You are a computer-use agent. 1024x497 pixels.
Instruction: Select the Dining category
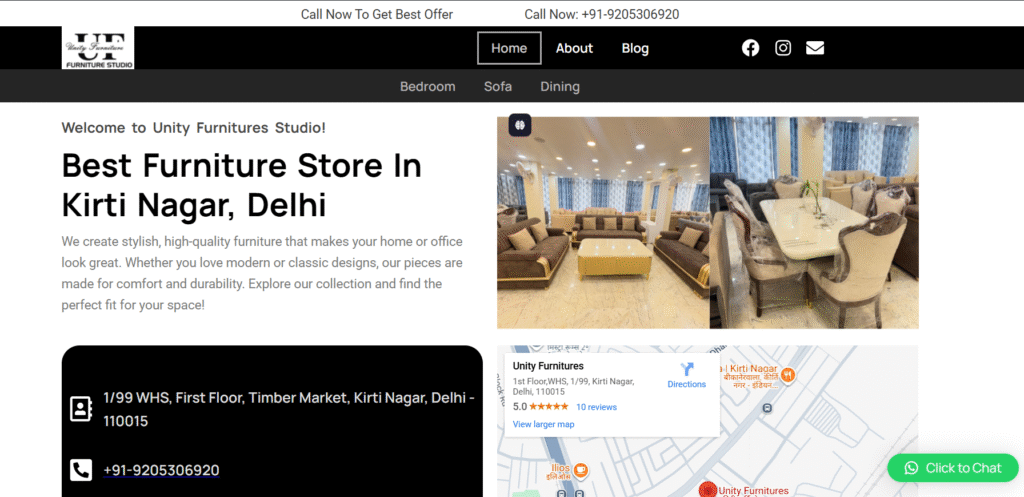[560, 86]
